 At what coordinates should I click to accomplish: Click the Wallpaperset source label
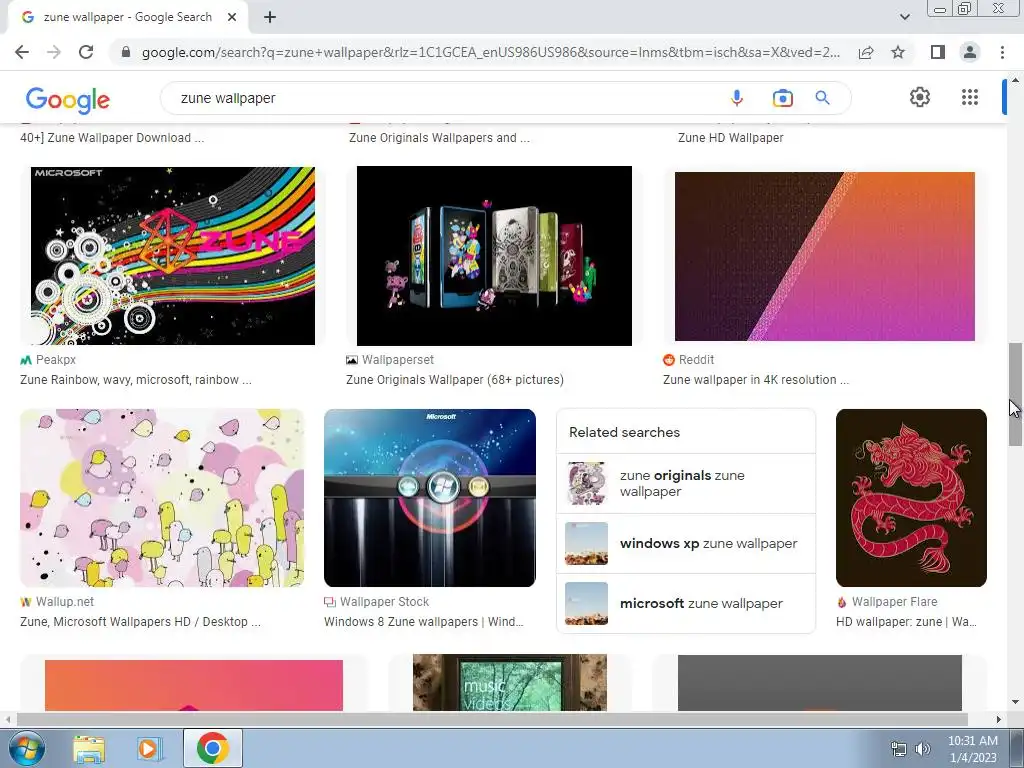[x=398, y=360]
